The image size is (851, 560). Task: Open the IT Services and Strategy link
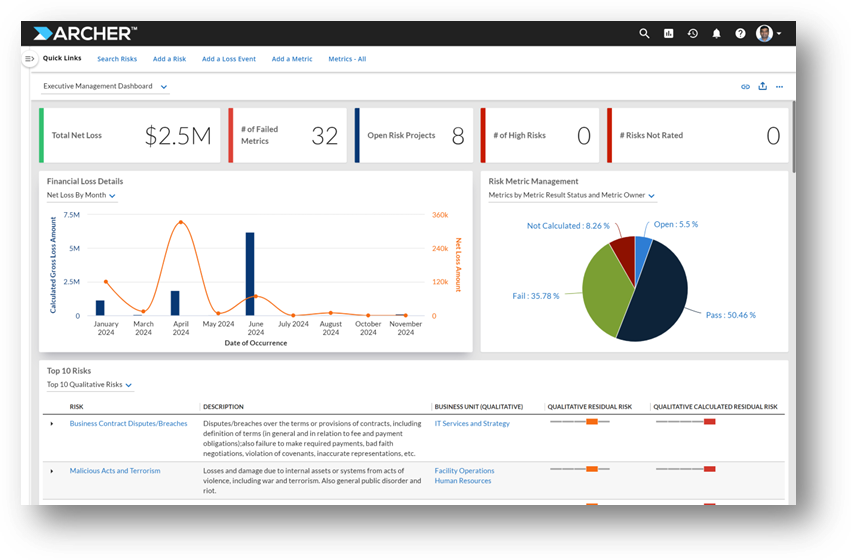coord(472,423)
